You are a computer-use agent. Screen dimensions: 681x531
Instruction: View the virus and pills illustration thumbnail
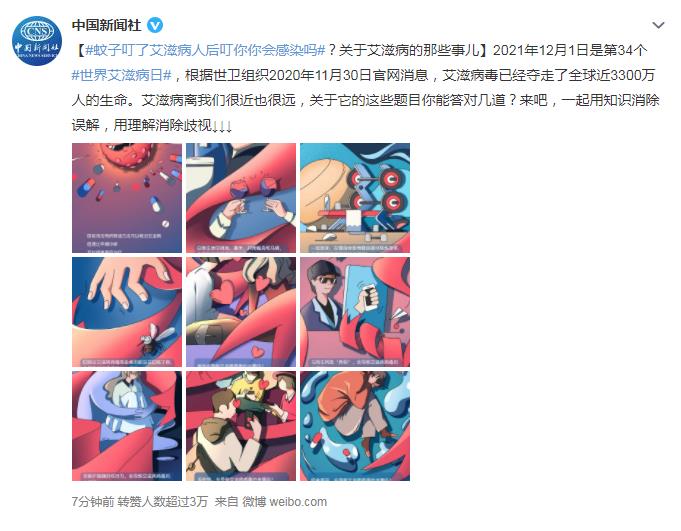(127, 198)
